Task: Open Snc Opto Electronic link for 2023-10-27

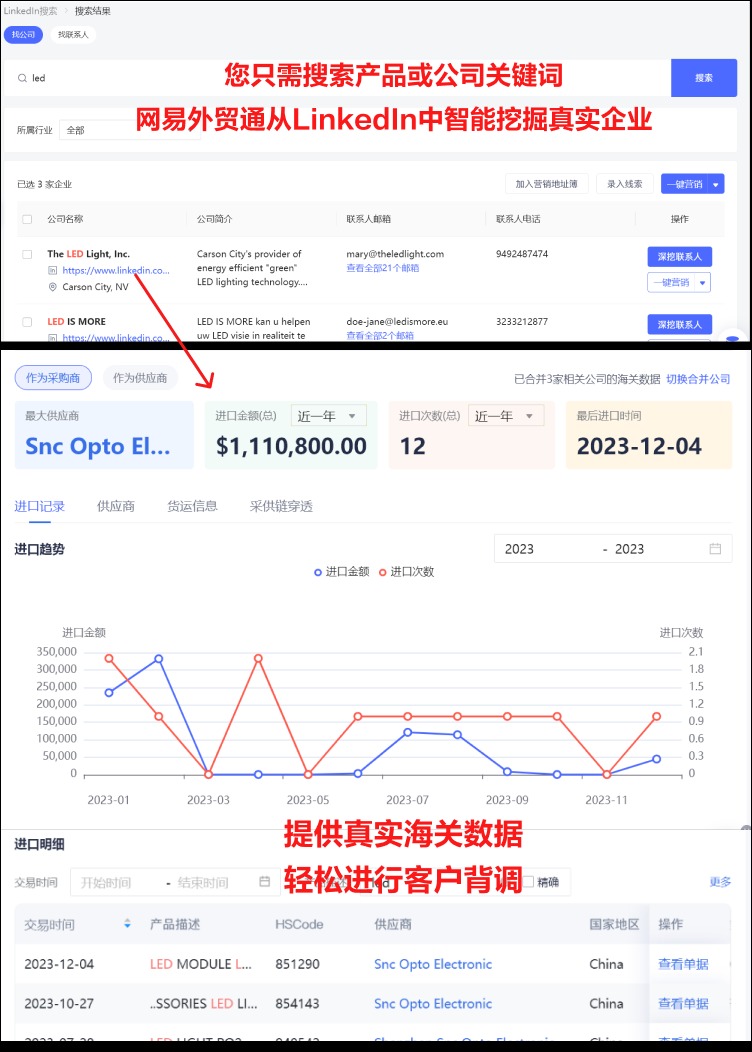Action: coord(433,1004)
